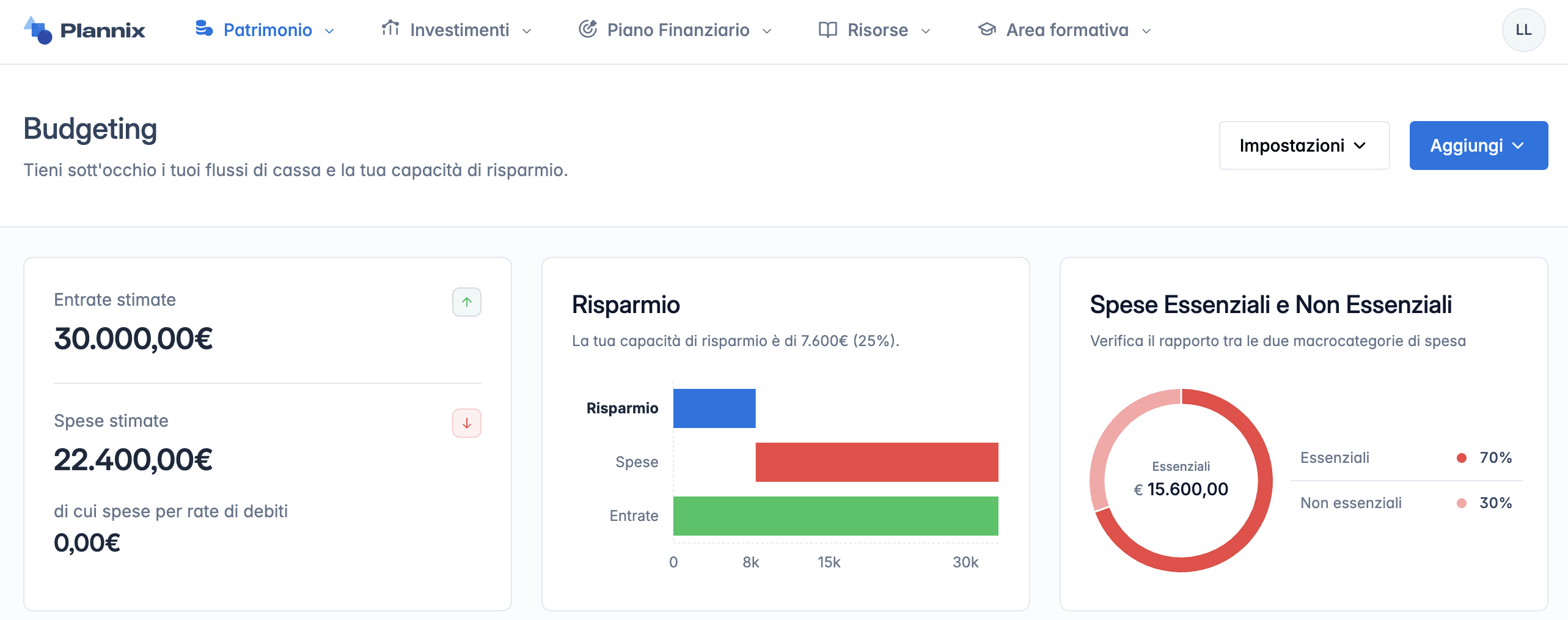Click the 0,00€ rate di debiti value
Viewport: 1568px width, 620px height.
pyautogui.click(x=87, y=543)
